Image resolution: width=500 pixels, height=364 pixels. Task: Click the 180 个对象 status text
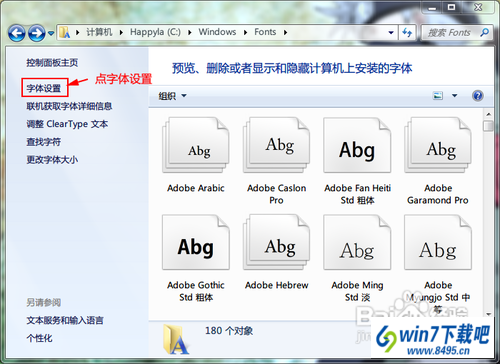(229, 331)
